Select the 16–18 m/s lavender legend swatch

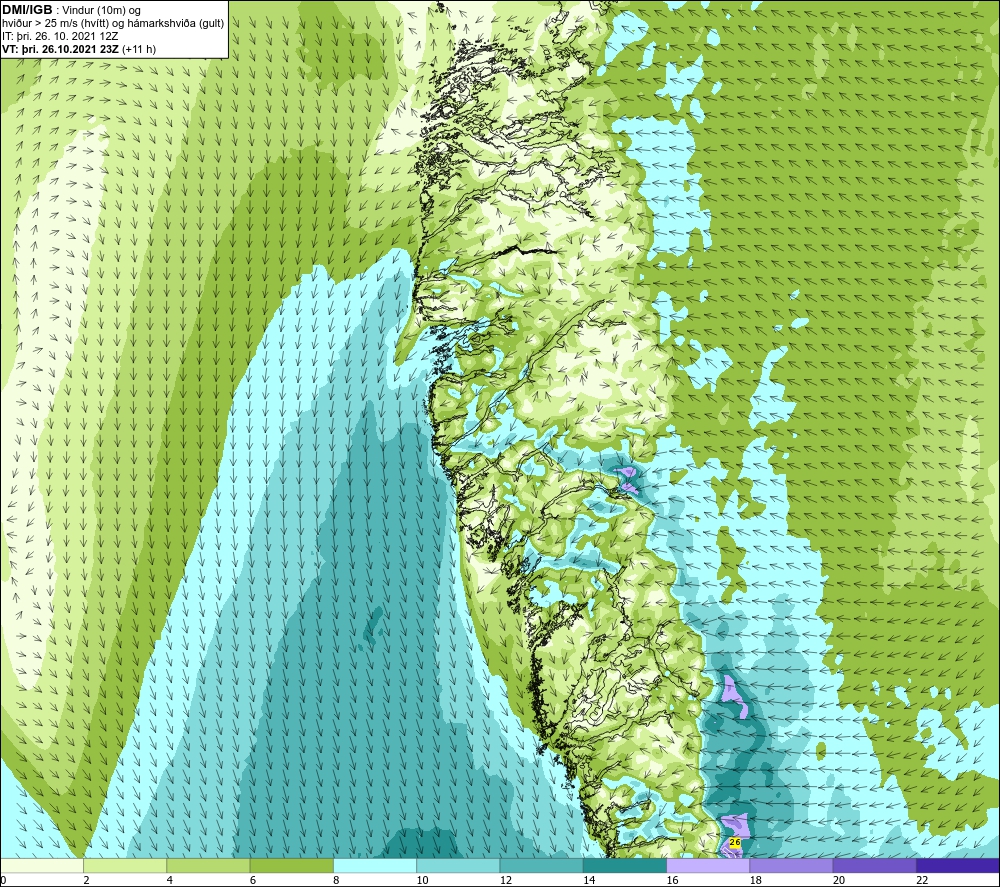709,865
